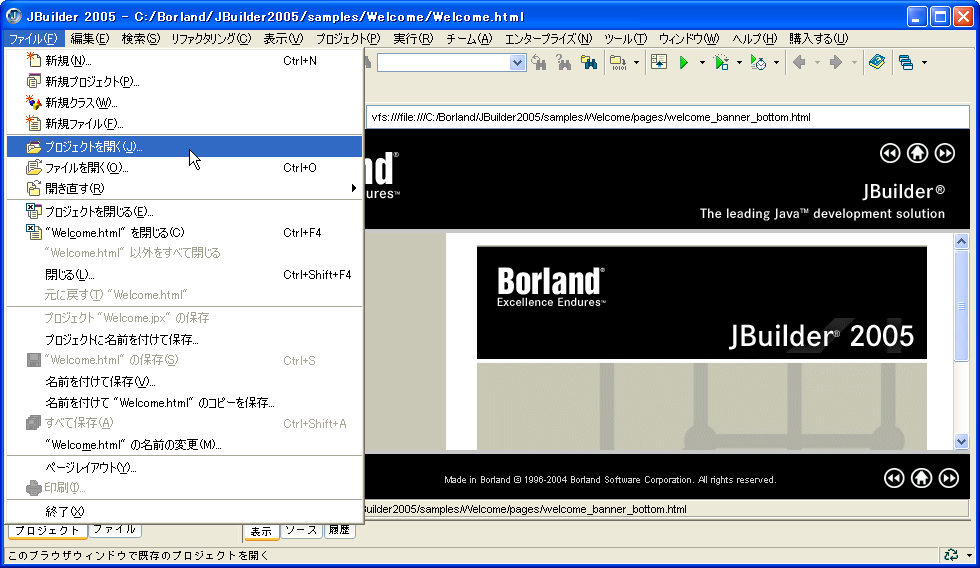
Task: Click the forward icon in top banner
Action: tap(944, 153)
